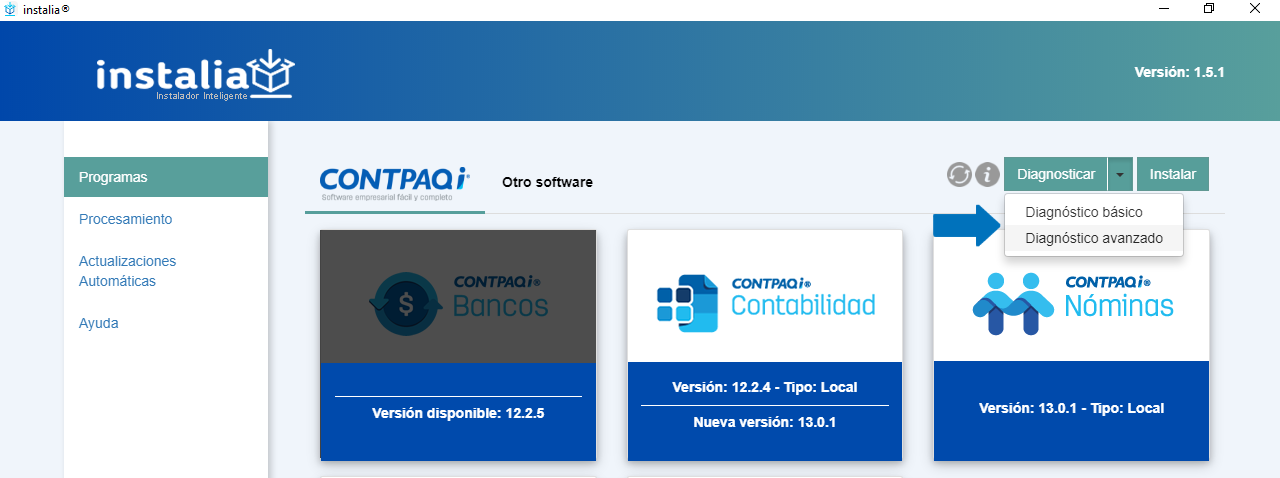
Task: Select Programas in the sidebar
Action: [113, 177]
